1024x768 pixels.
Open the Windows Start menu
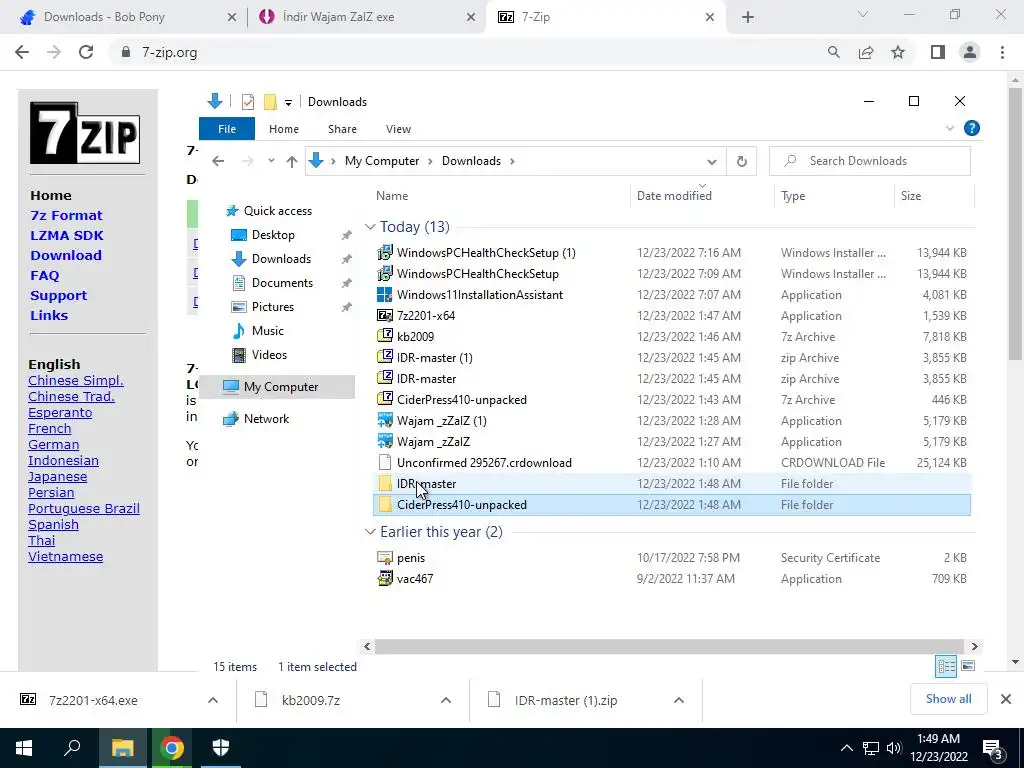point(24,748)
